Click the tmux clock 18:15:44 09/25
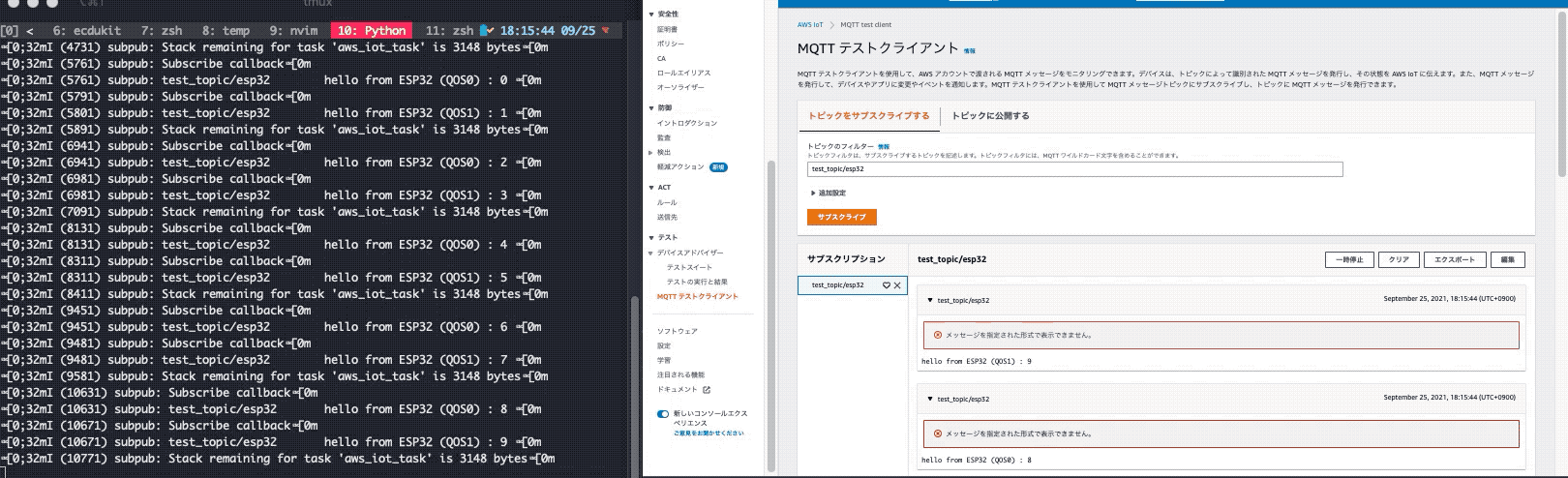 (547, 31)
